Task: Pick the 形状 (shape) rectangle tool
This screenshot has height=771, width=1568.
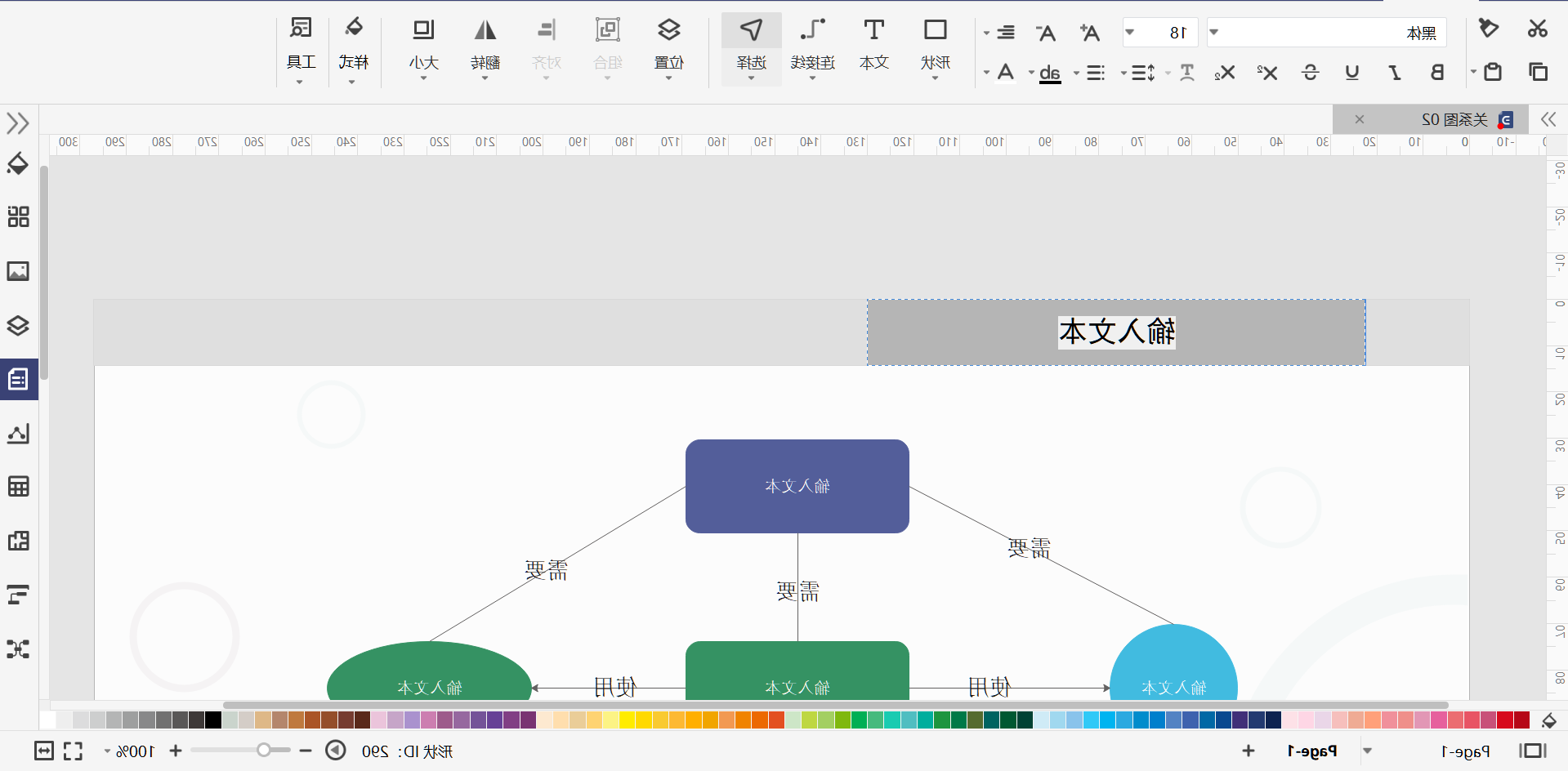Action: point(936,49)
